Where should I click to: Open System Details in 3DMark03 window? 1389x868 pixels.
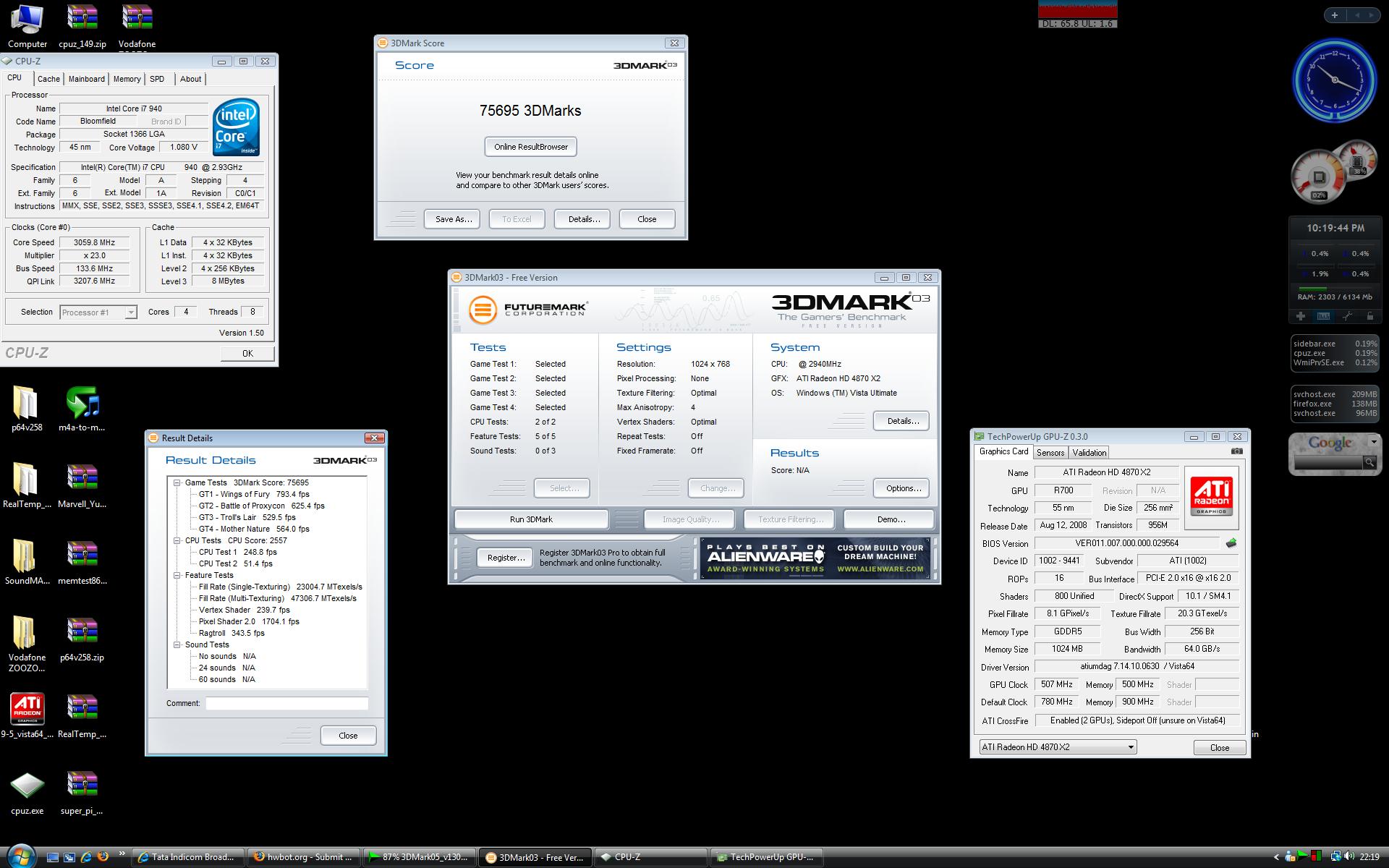[x=902, y=421]
